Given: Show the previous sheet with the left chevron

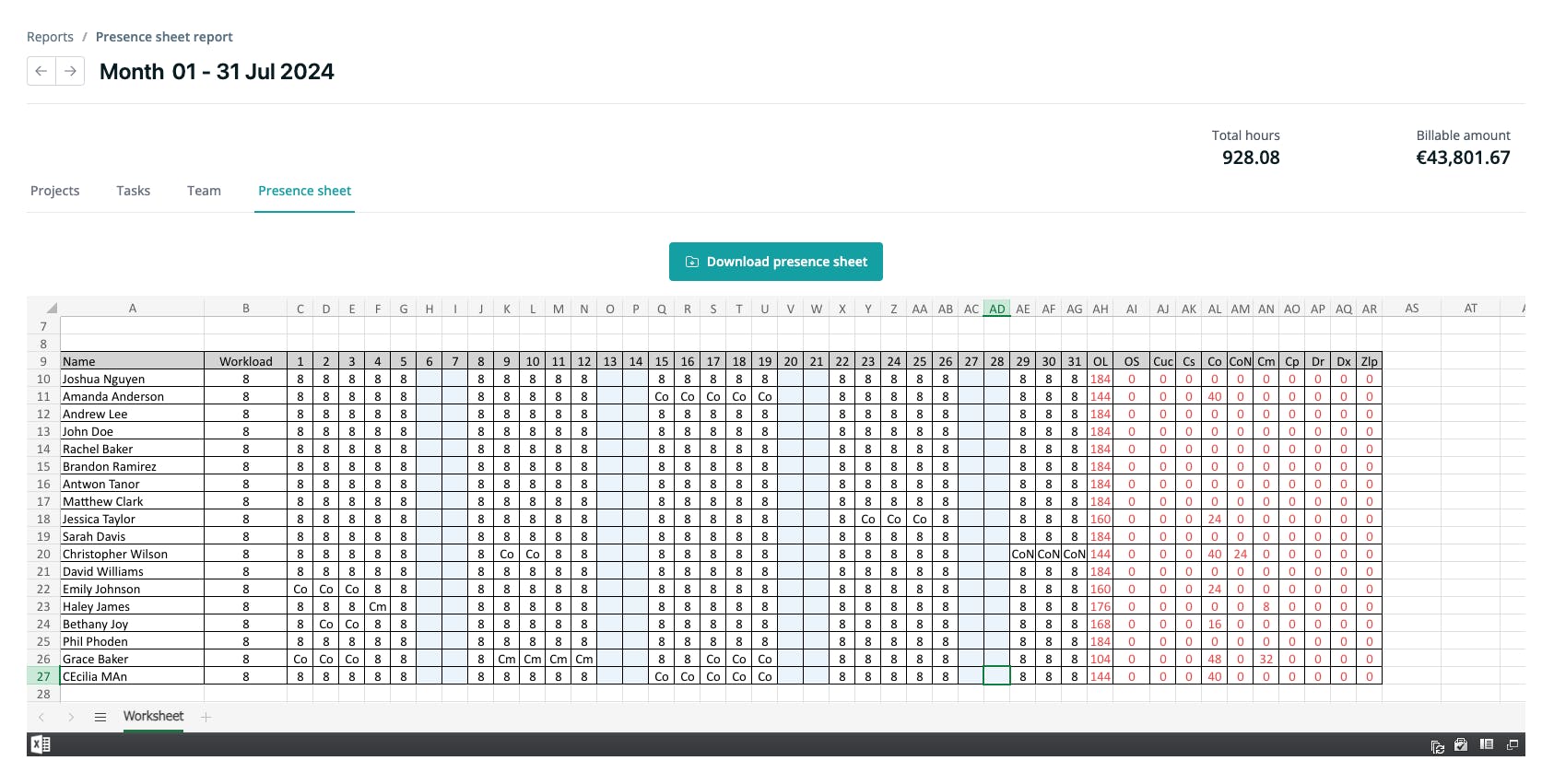Looking at the screenshot, I should (41, 717).
